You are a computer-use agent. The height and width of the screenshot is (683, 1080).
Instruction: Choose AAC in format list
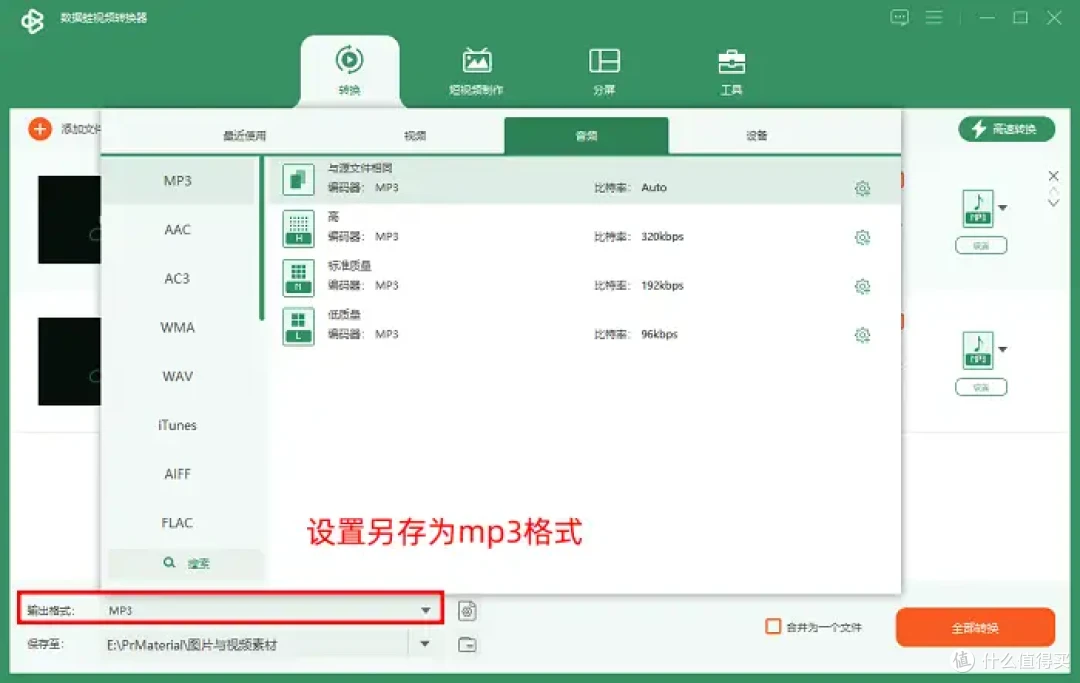point(178,229)
